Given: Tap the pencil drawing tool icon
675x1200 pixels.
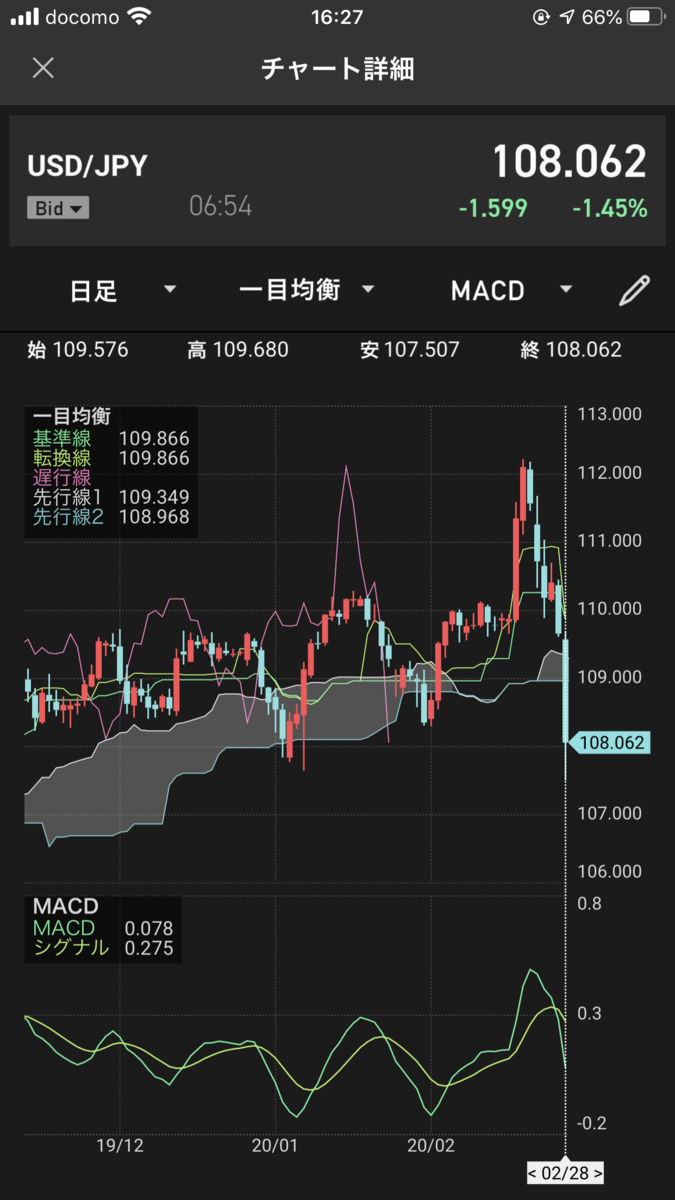Looking at the screenshot, I should tap(634, 290).
